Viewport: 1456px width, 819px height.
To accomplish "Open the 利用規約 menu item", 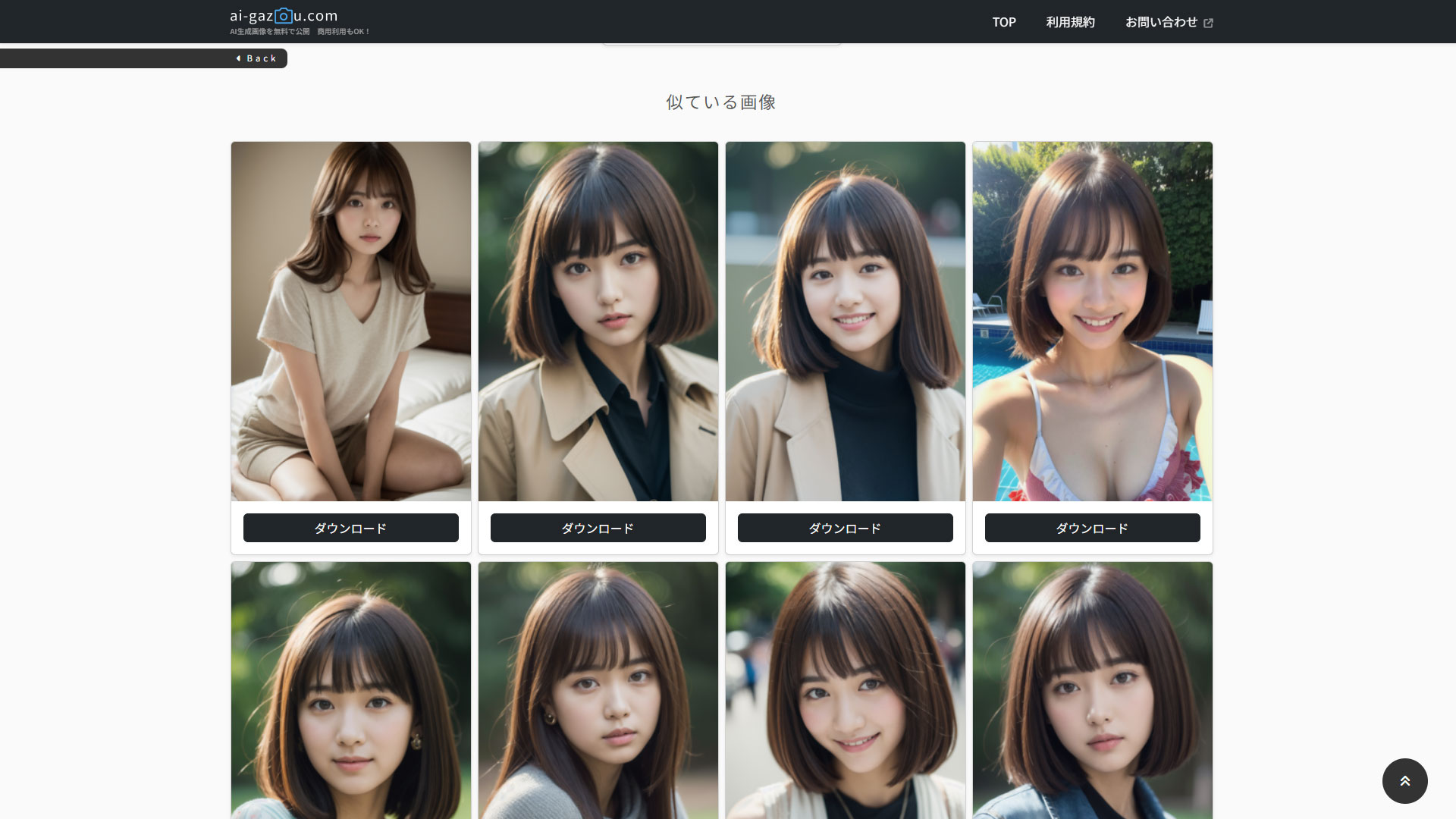I will coord(1071,22).
